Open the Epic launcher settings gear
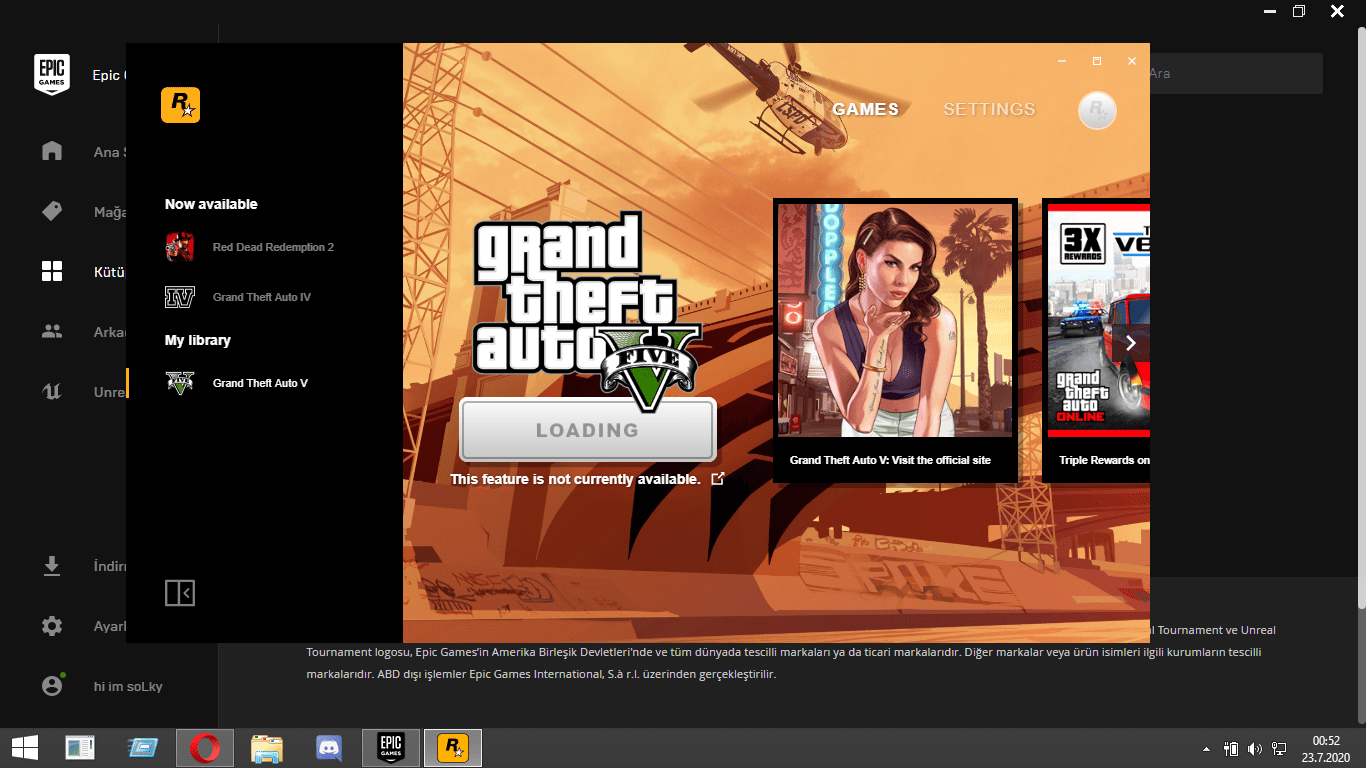The image size is (1366, 768). [52, 626]
